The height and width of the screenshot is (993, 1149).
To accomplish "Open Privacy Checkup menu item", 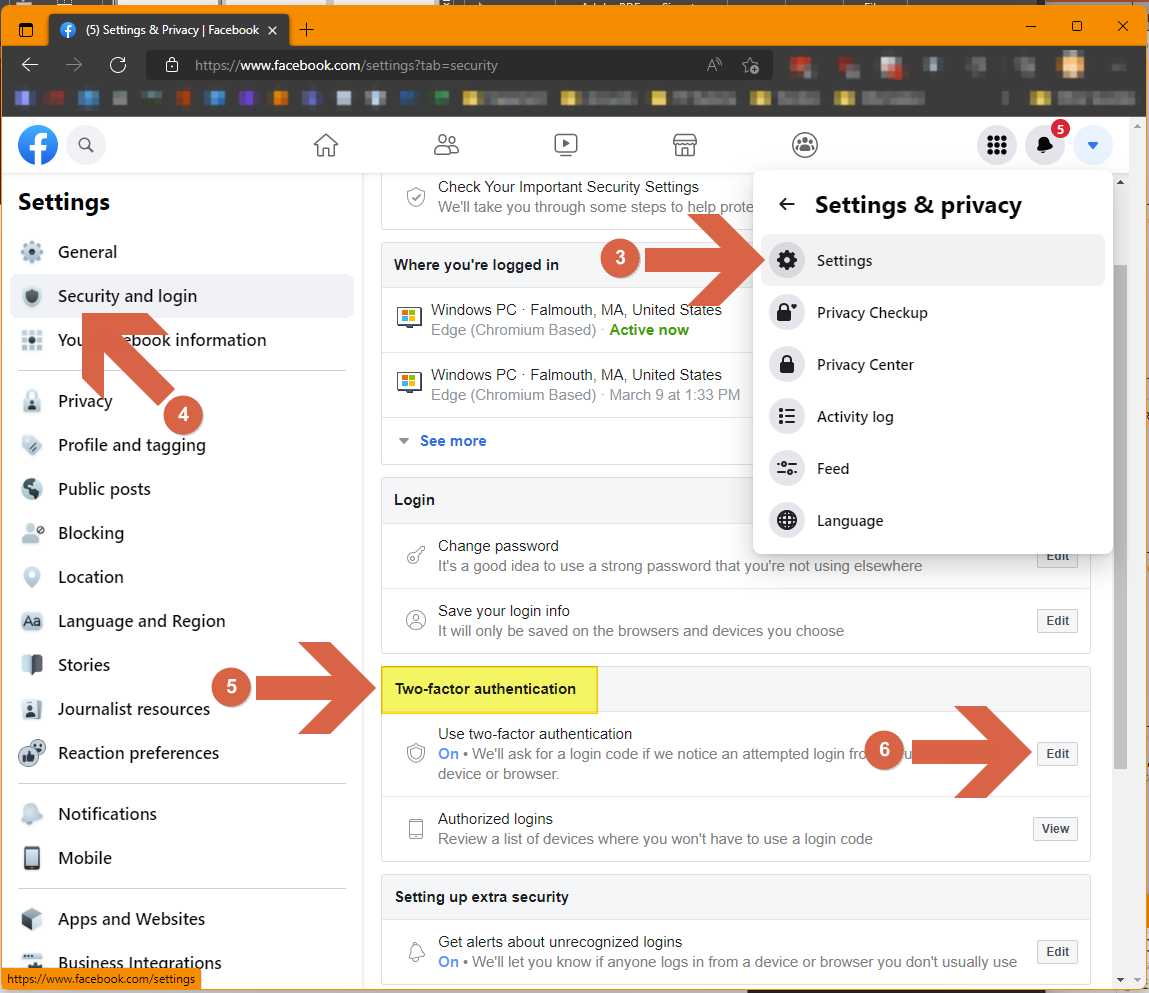I will click(932, 312).
